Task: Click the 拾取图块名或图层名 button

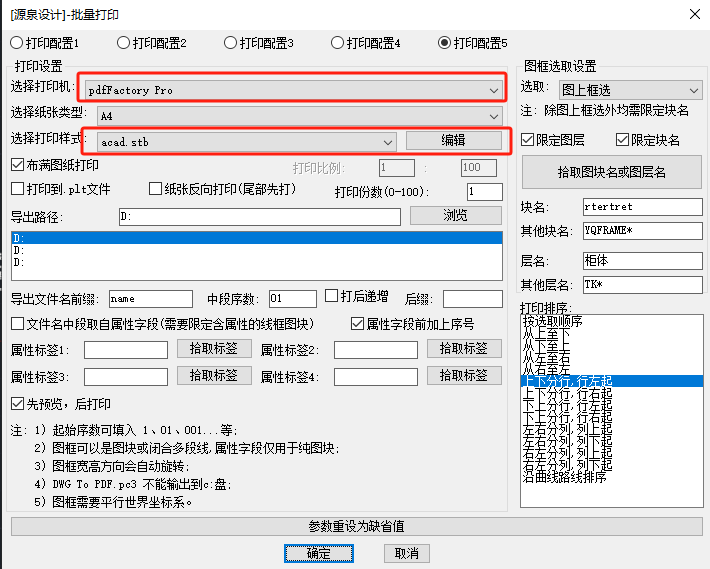Action: [612, 172]
